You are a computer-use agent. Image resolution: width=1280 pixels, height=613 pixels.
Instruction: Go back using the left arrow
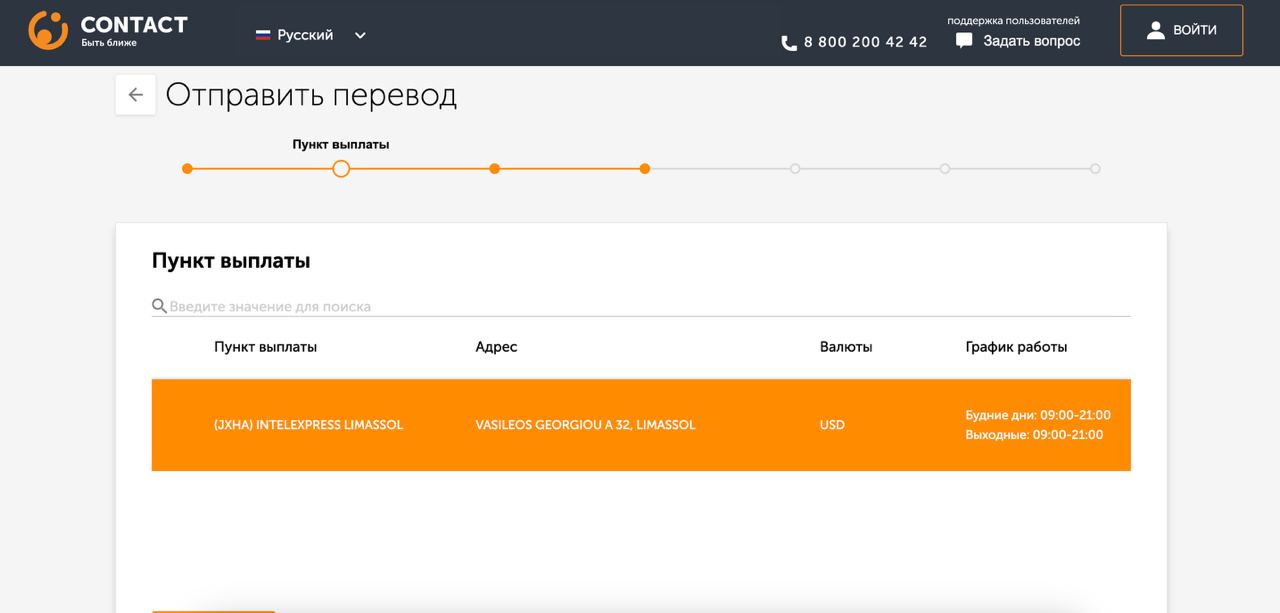(x=135, y=95)
